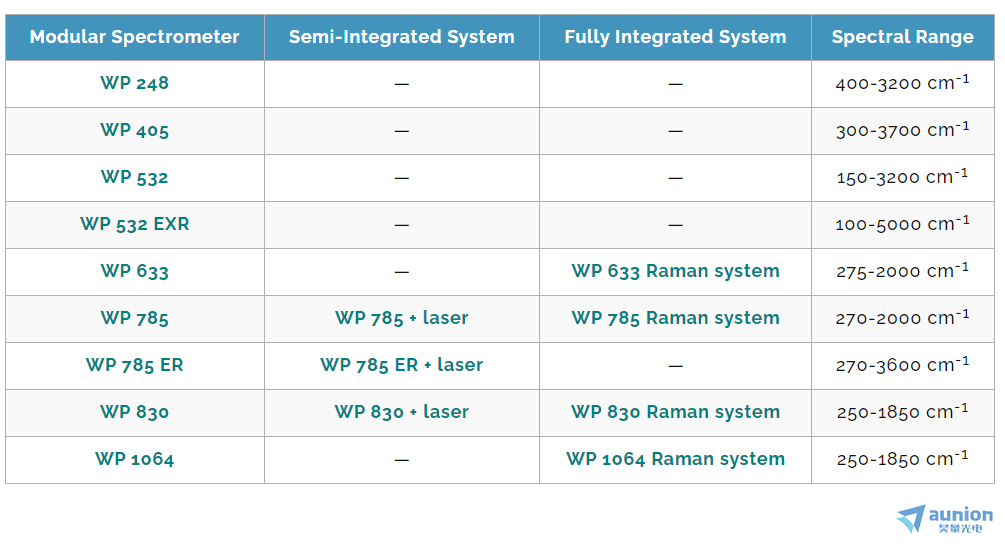1005x544 pixels.
Task: Select the Modular Spectrometer column header
Action: pos(135,37)
